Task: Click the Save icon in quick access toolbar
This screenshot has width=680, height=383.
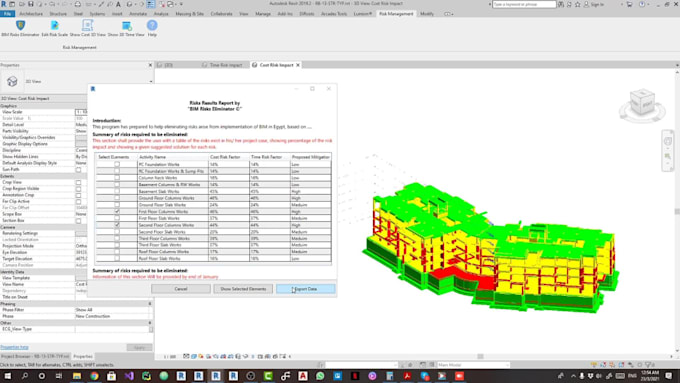Action: coord(30,4)
